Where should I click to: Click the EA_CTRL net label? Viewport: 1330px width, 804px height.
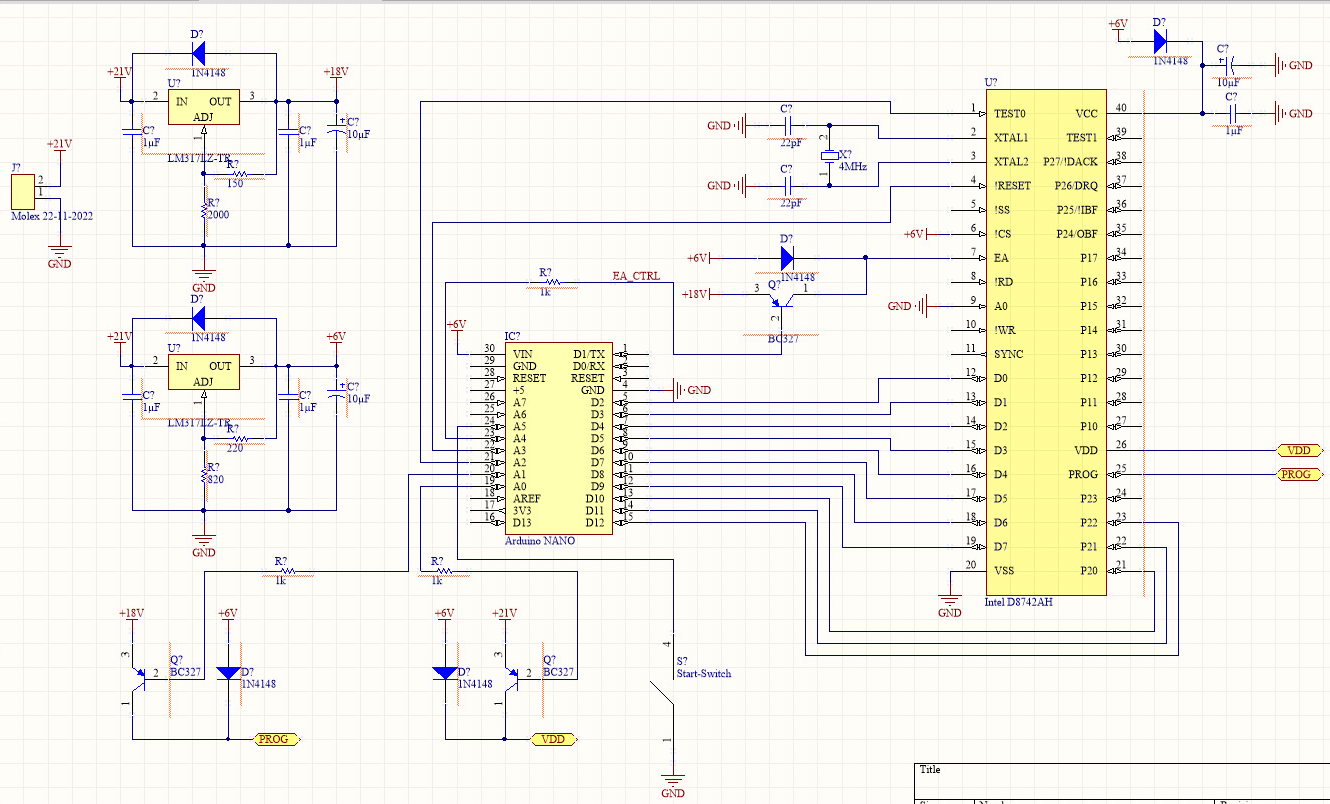pos(636,277)
